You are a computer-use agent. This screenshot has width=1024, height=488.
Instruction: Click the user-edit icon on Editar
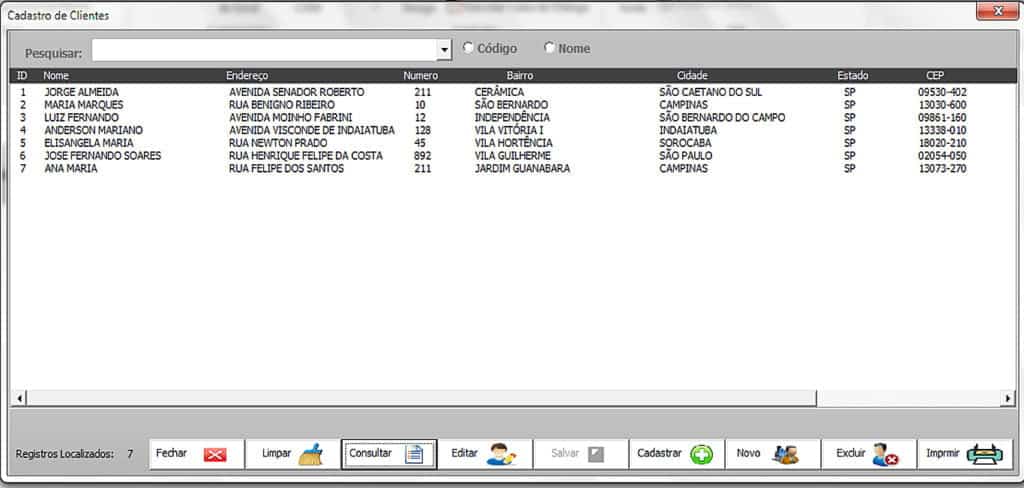pos(501,454)
